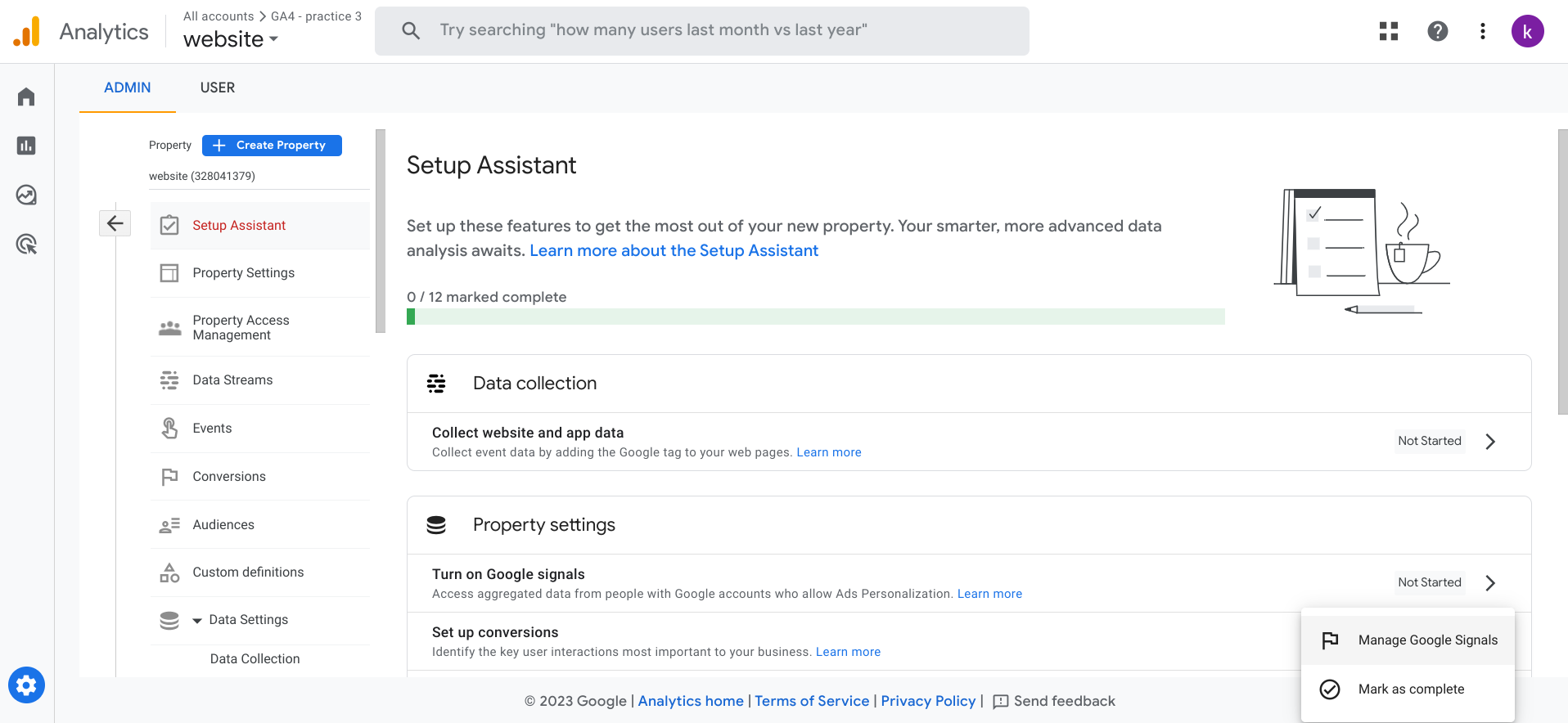
Task: Open Events menu item
Action: tap(259, 429)
